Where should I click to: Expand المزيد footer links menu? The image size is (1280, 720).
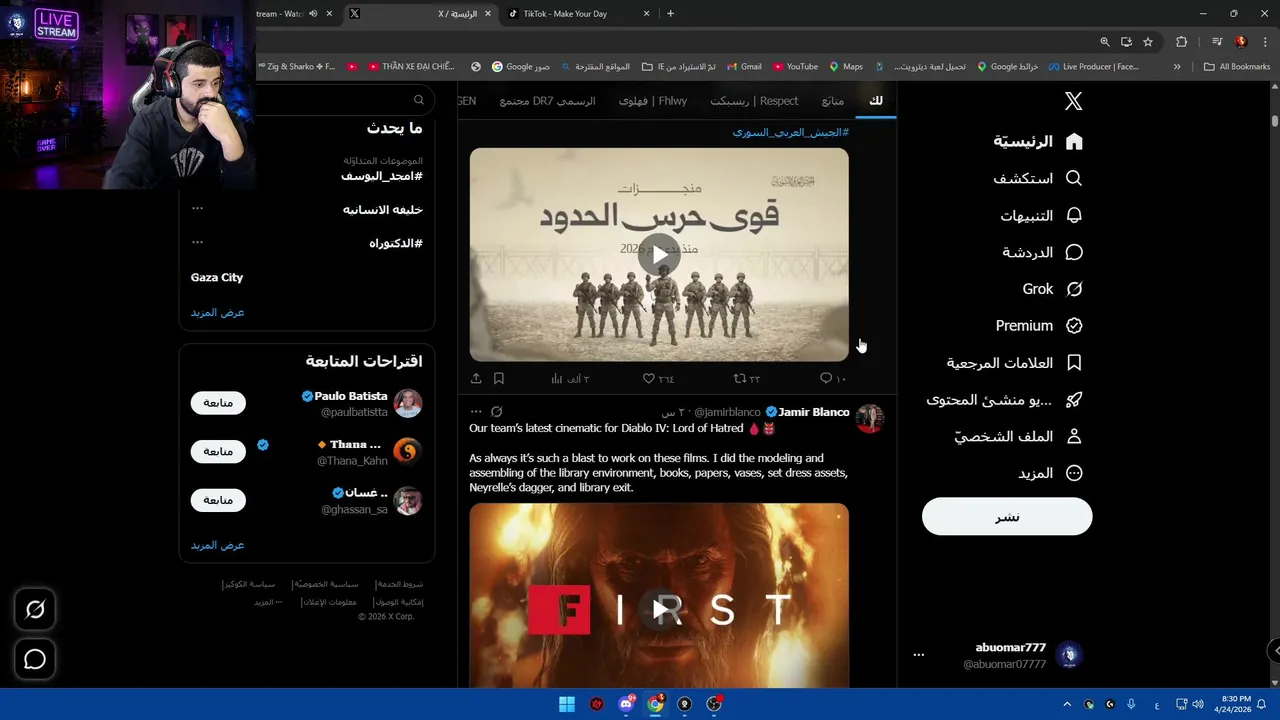pyautogui.click(x=268, y=602)
